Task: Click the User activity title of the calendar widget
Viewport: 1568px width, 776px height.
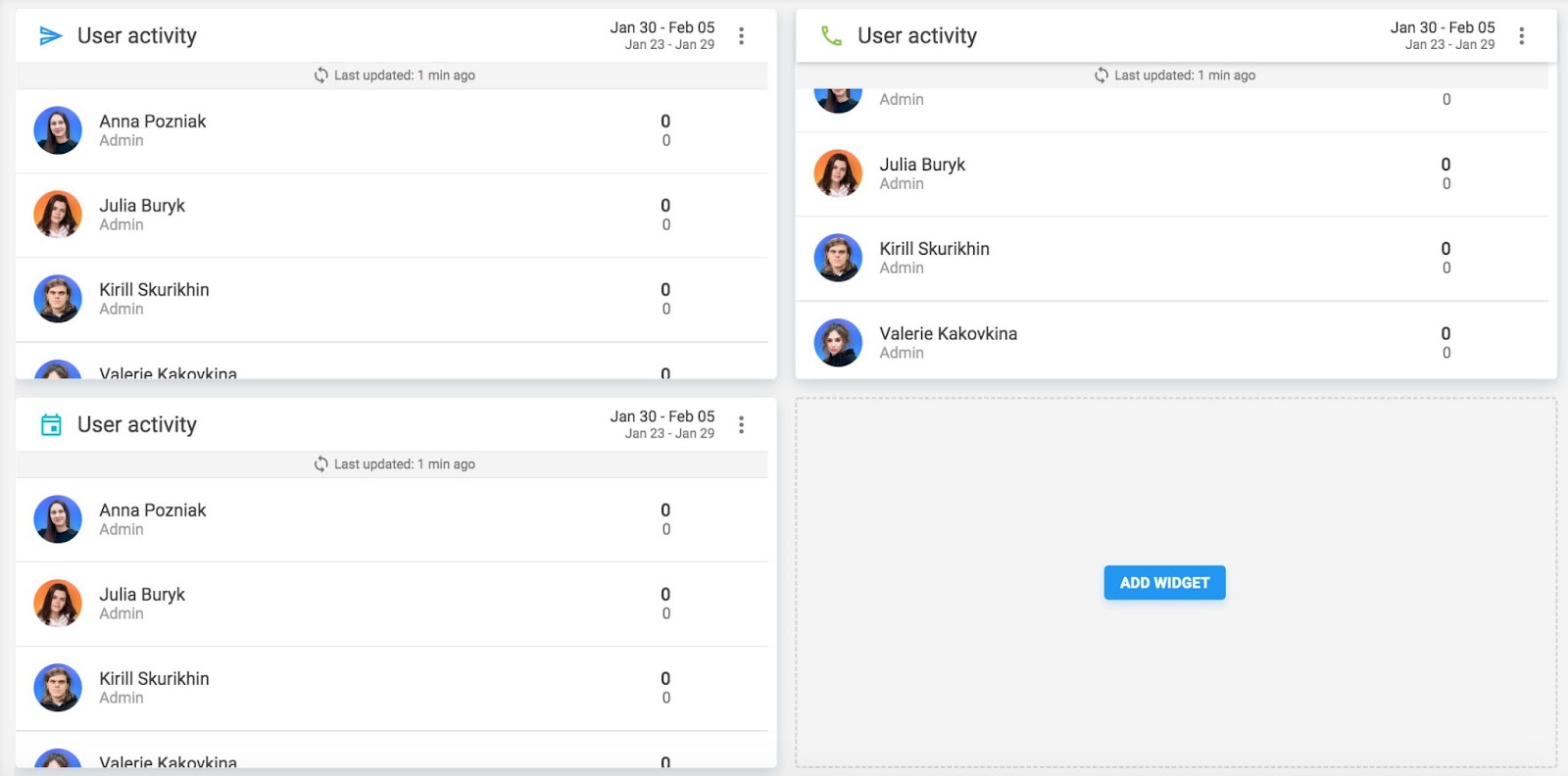Action: [137, 425]
